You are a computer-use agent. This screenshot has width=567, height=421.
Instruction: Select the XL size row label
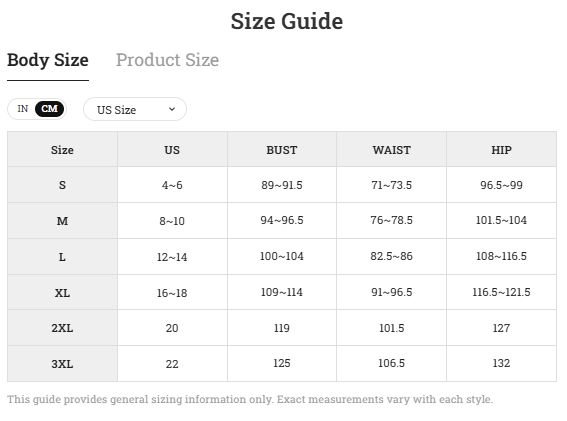click(62, 293)
